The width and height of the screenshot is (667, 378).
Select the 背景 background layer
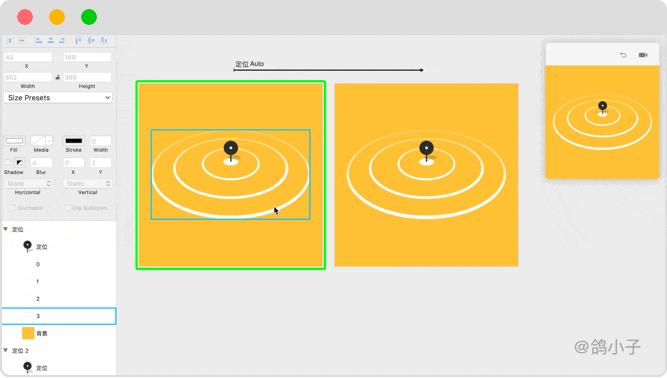59,333
